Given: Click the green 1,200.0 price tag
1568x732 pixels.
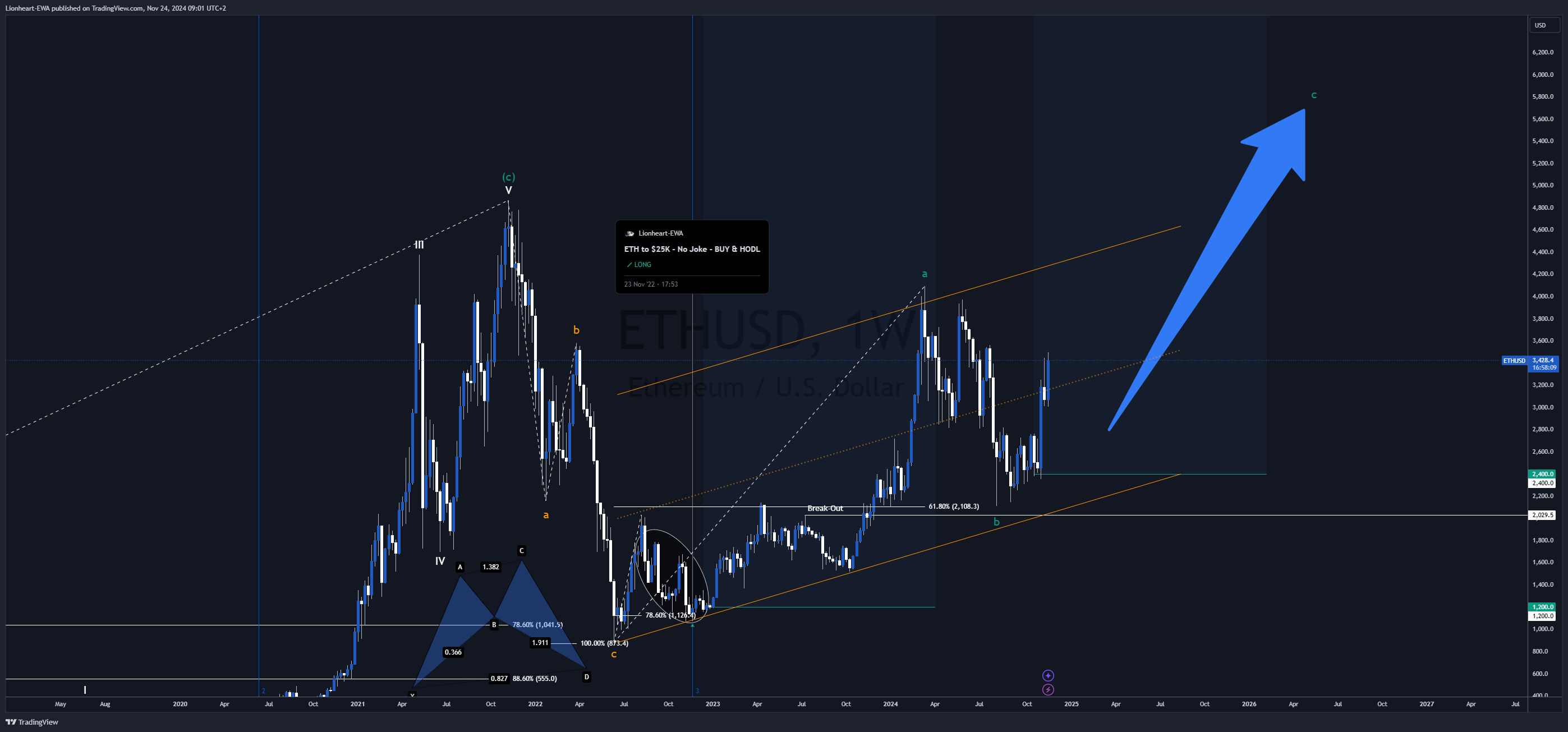Looking at the screenshot, I should tap(1542, 607).
